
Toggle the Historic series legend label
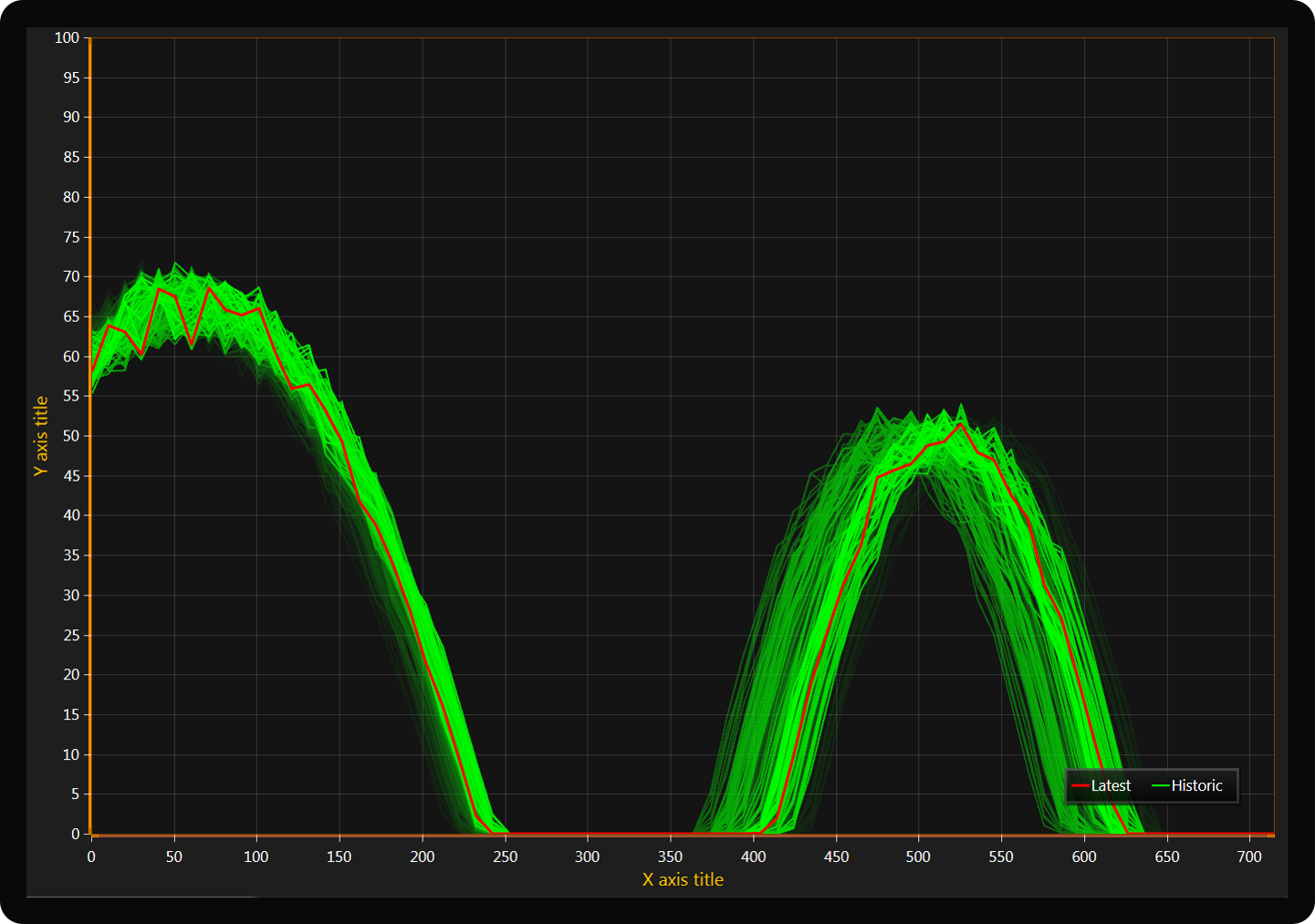[x=1196, y=785]
